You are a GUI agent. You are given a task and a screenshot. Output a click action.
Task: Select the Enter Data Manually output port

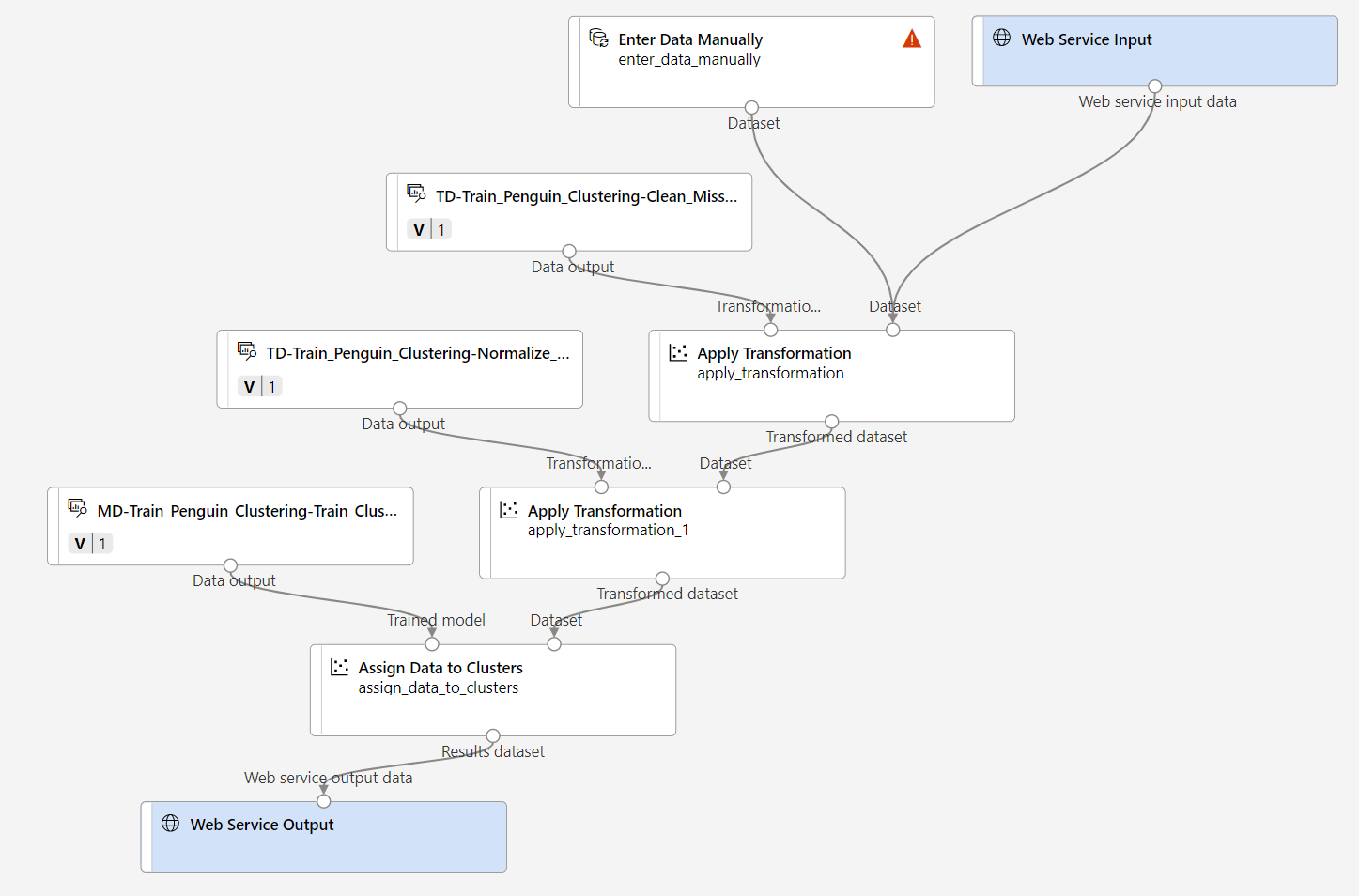click(x=751, y=108)
